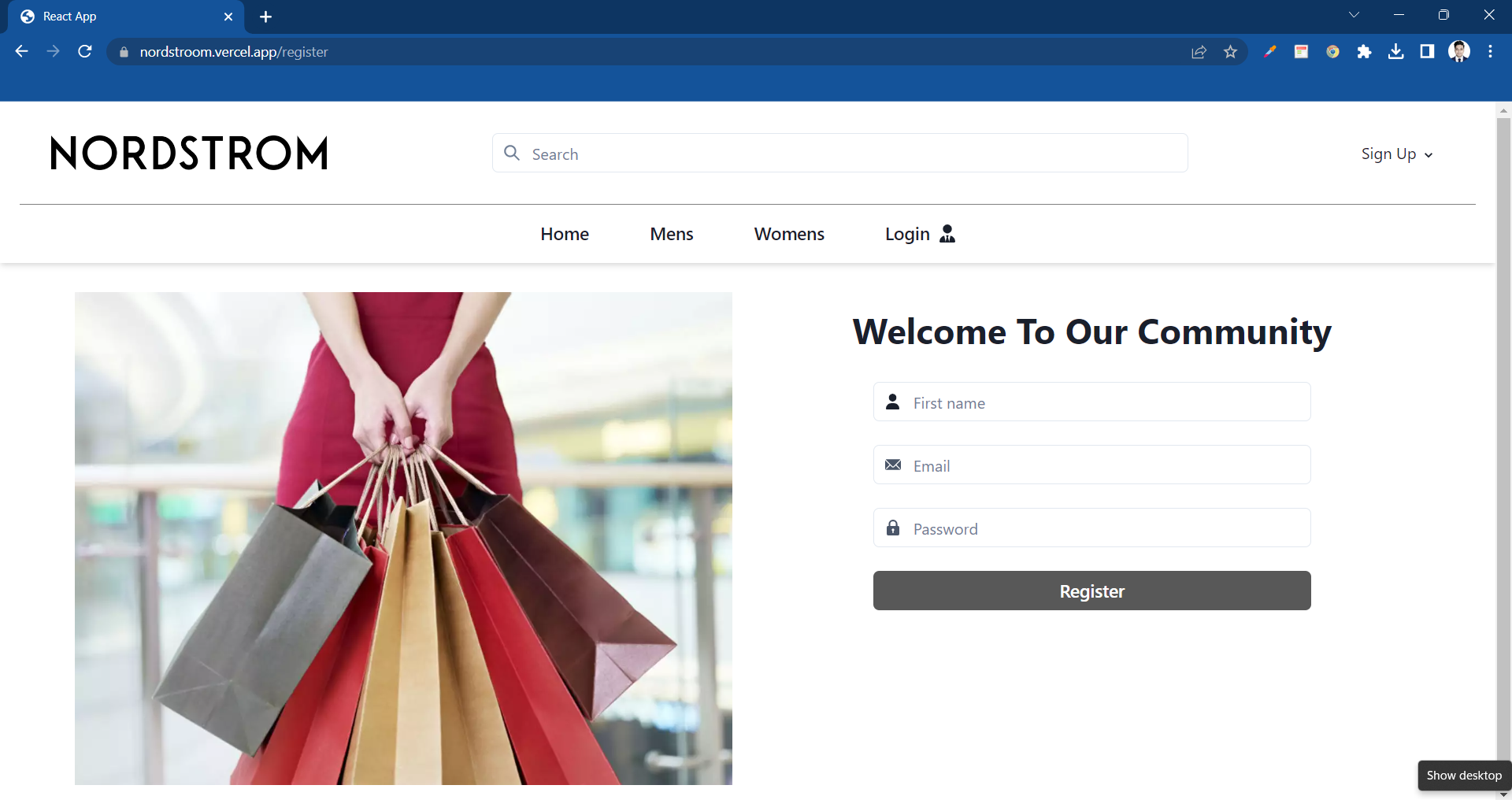Click the envelope icon in Email field
1512x800 pixels.
(893, 465)
